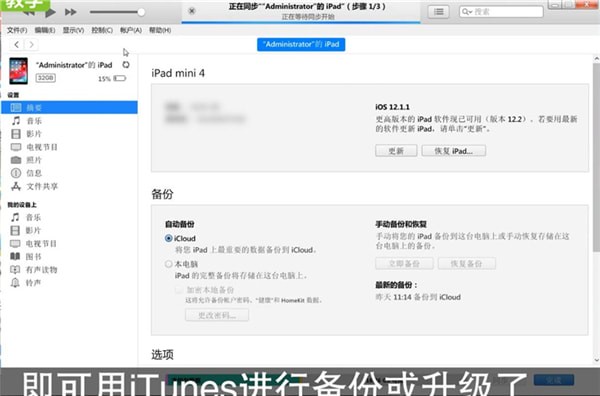Open 图书 under 我的设备上
The width and height of the screenshot is (600, 396).
(69, 256)
